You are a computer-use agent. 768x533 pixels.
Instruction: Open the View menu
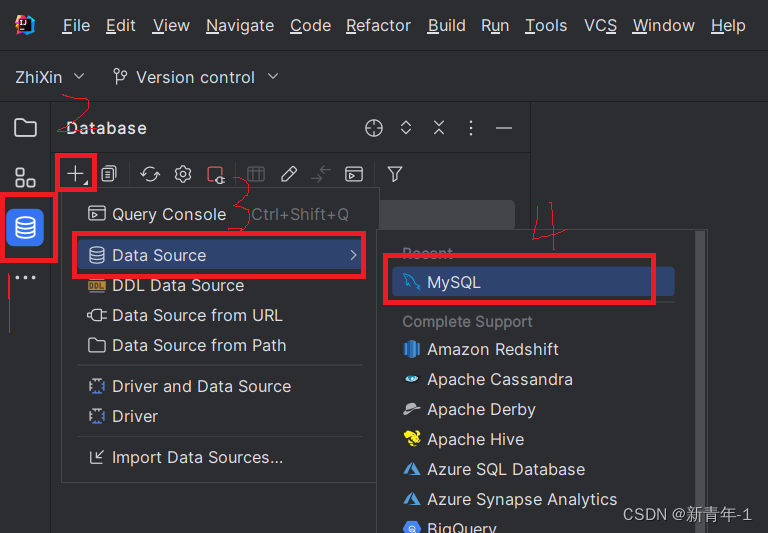pos(171,25)
